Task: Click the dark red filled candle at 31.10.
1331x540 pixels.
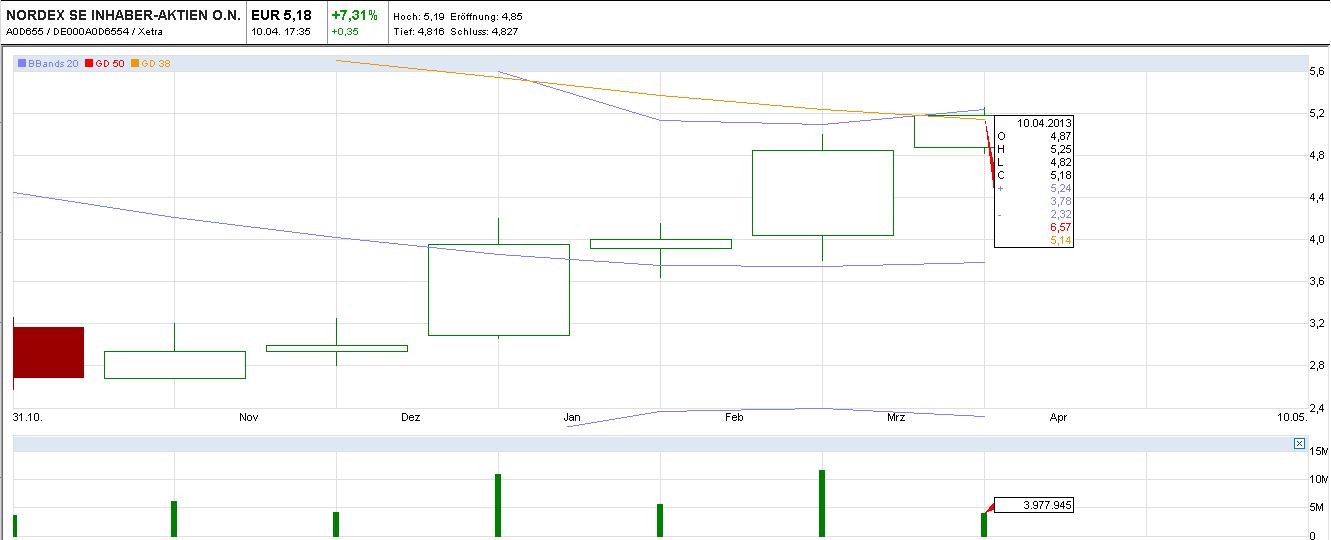Action: point(48,352)
